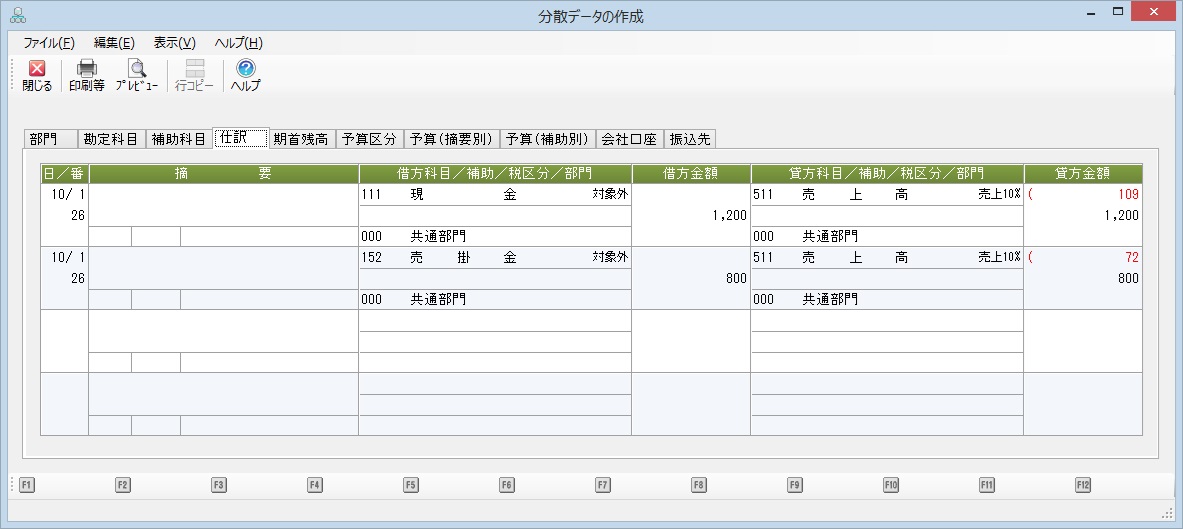Open the 編集(E) menu
This screenshot has width=1183, height=529.
click(x=114, y=43)
